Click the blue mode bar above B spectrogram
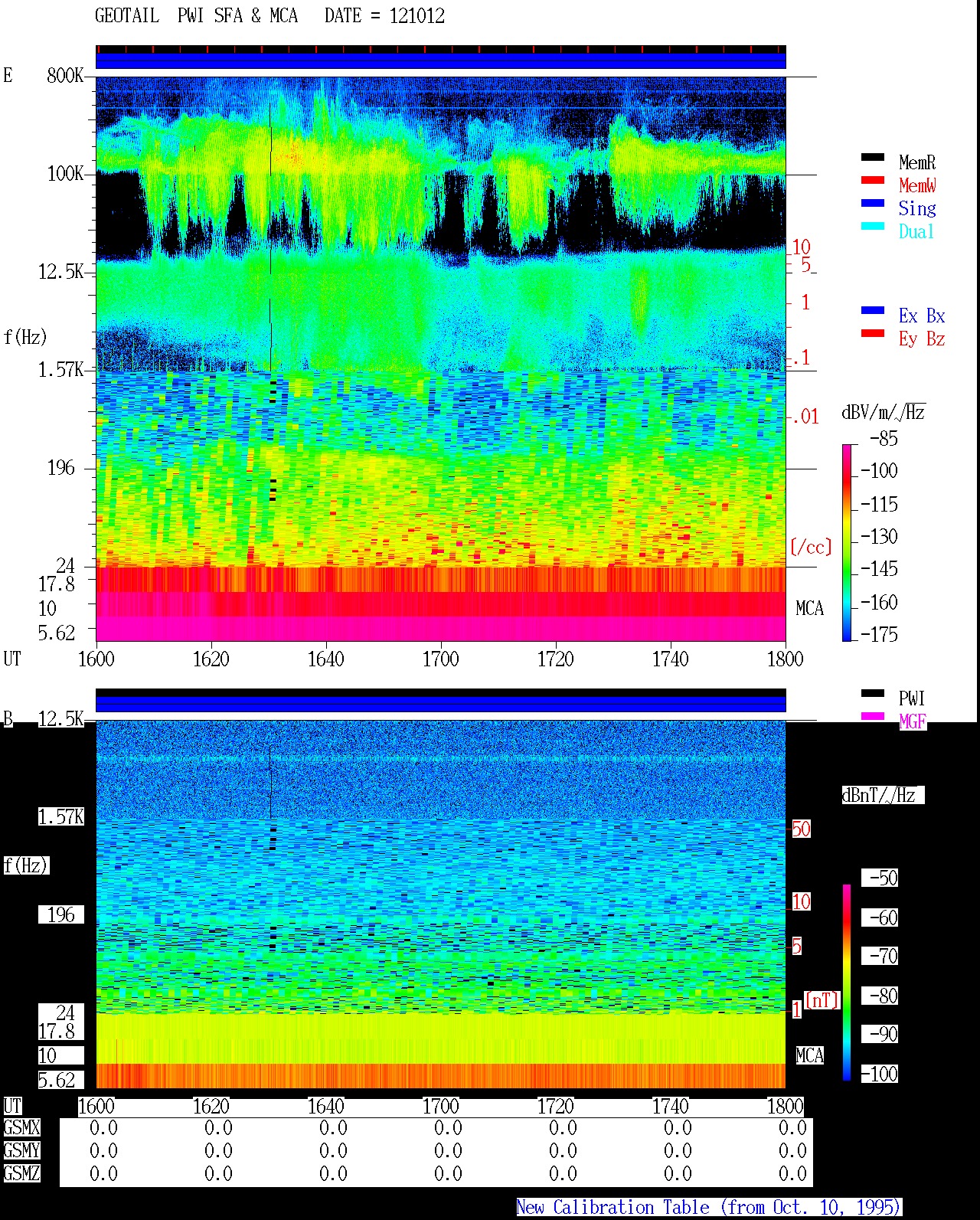 (441, 704)
